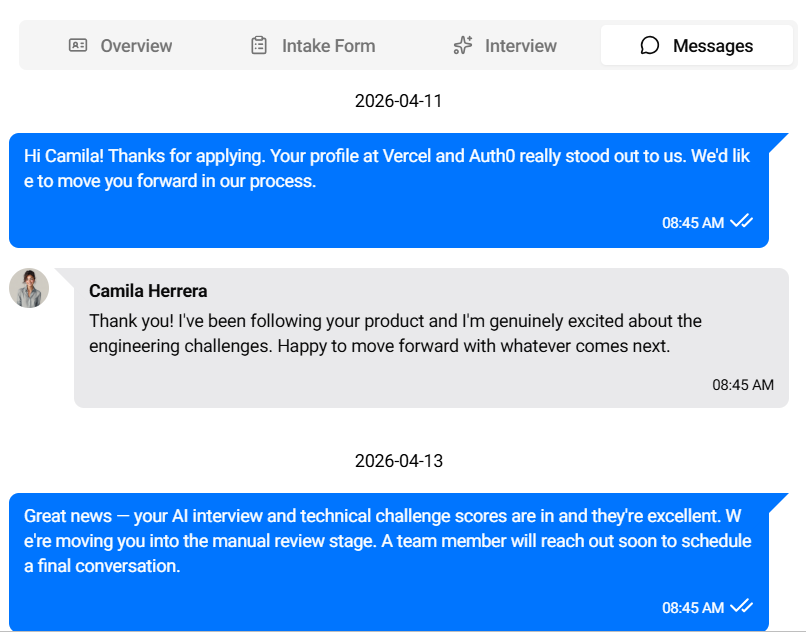
Task: Click the read-receipt checkmarks on the Vercel message
Action: click(741, 222)
